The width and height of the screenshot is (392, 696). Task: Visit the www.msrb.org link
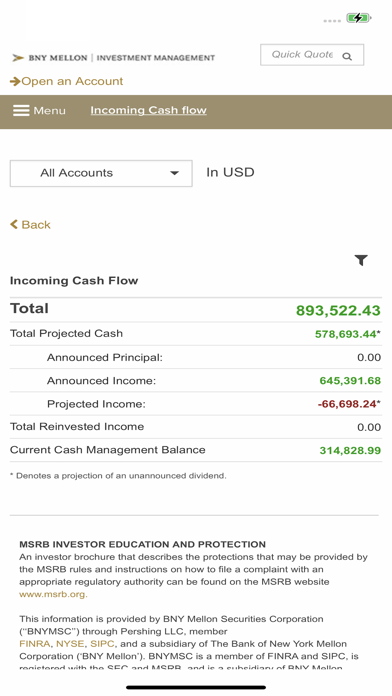click(x=53, y=594)
